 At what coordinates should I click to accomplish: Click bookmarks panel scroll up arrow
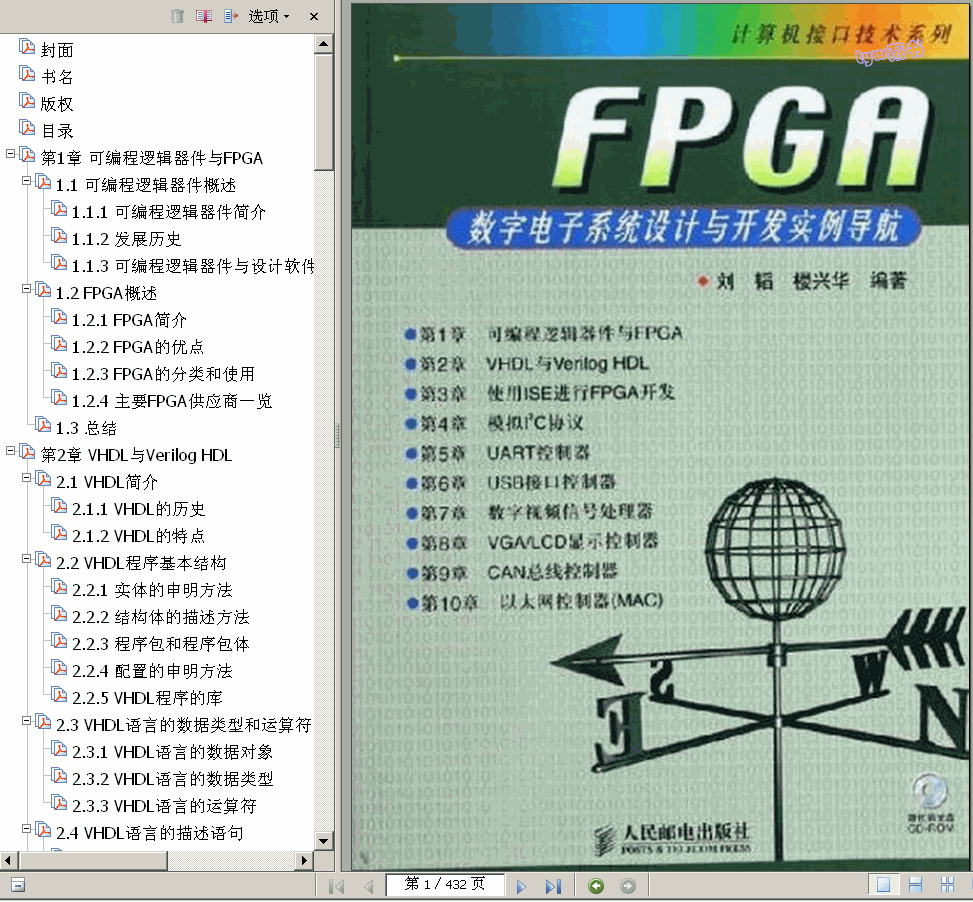[x=323, y=44]
